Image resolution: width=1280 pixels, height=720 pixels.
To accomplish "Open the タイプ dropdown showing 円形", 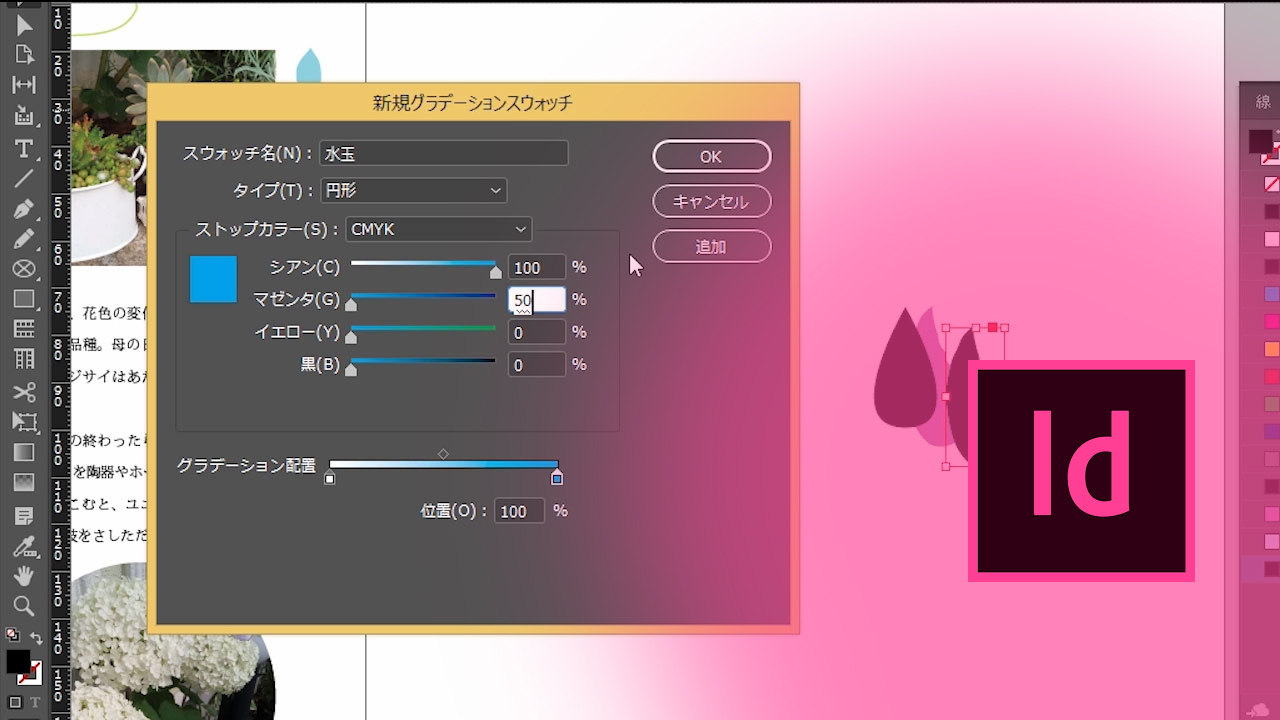I will click(x=413, y=190).
